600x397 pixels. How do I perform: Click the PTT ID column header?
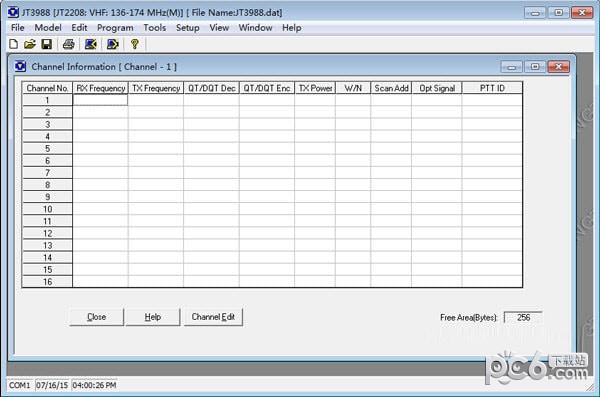492,88
